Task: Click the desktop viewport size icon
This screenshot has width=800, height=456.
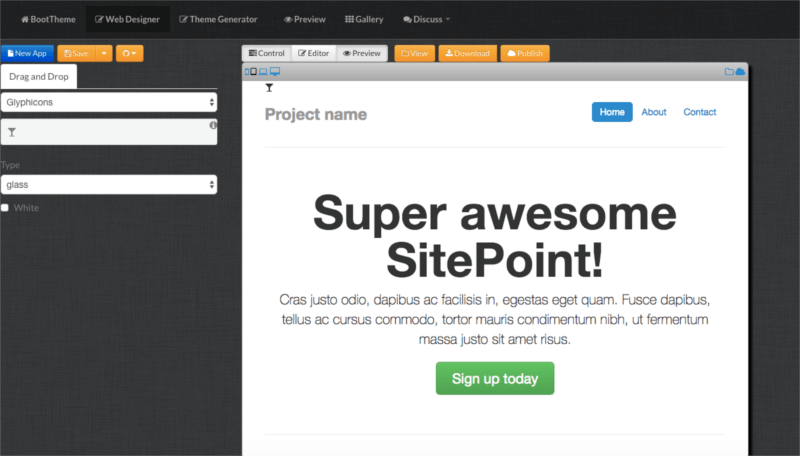Action: coord(276,72)
